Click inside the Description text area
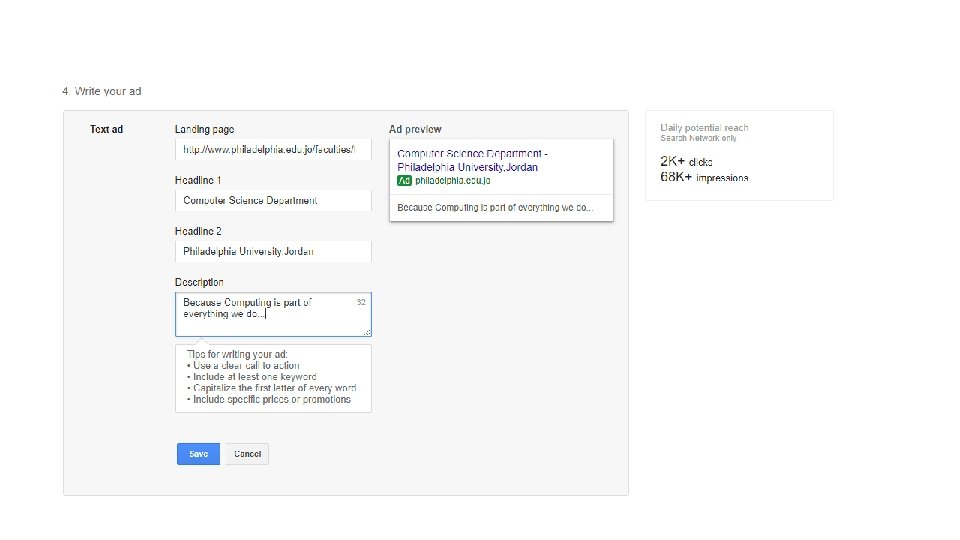 (273, 315)
